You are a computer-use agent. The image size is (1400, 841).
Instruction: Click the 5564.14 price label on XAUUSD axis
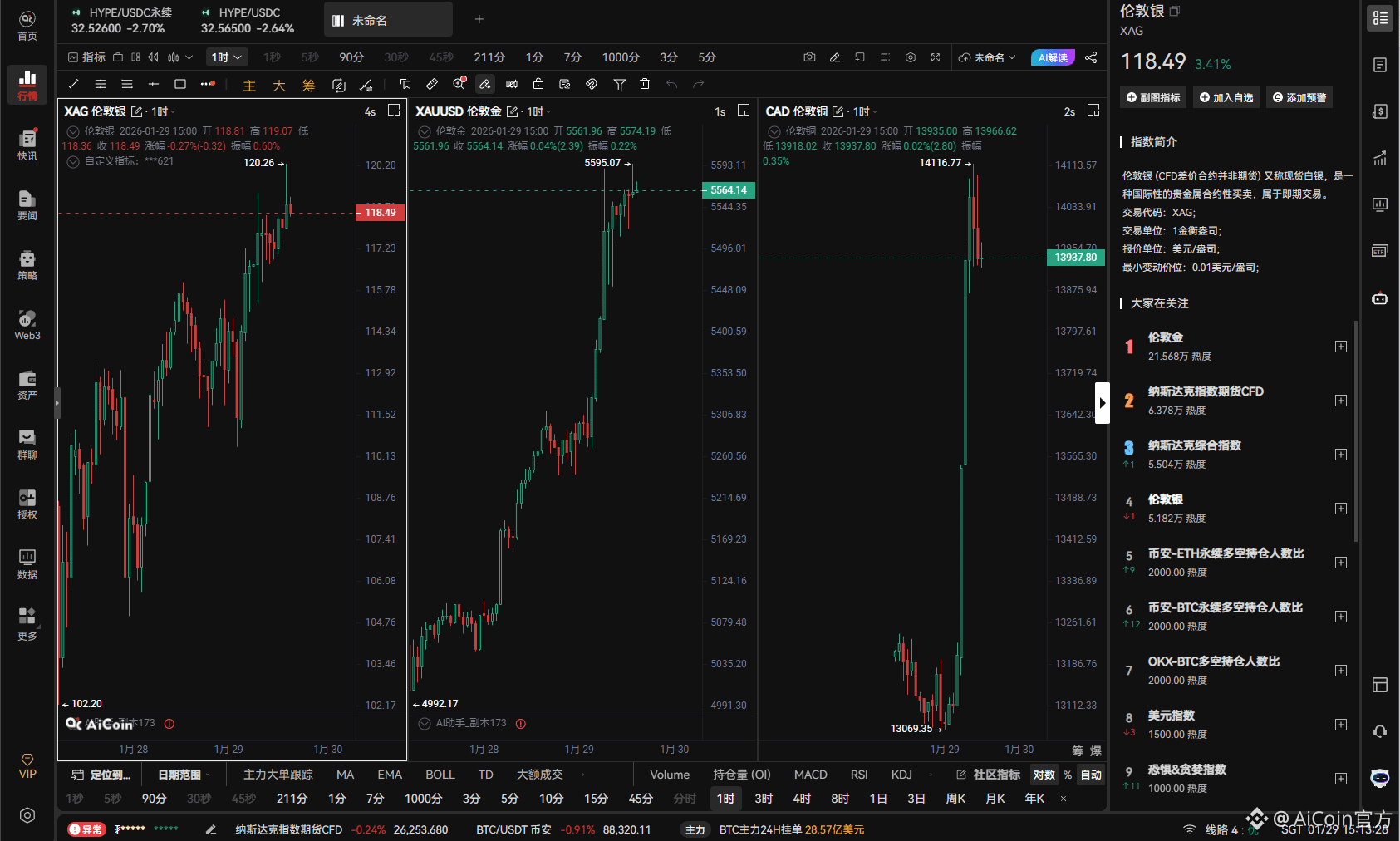[729, 190]
